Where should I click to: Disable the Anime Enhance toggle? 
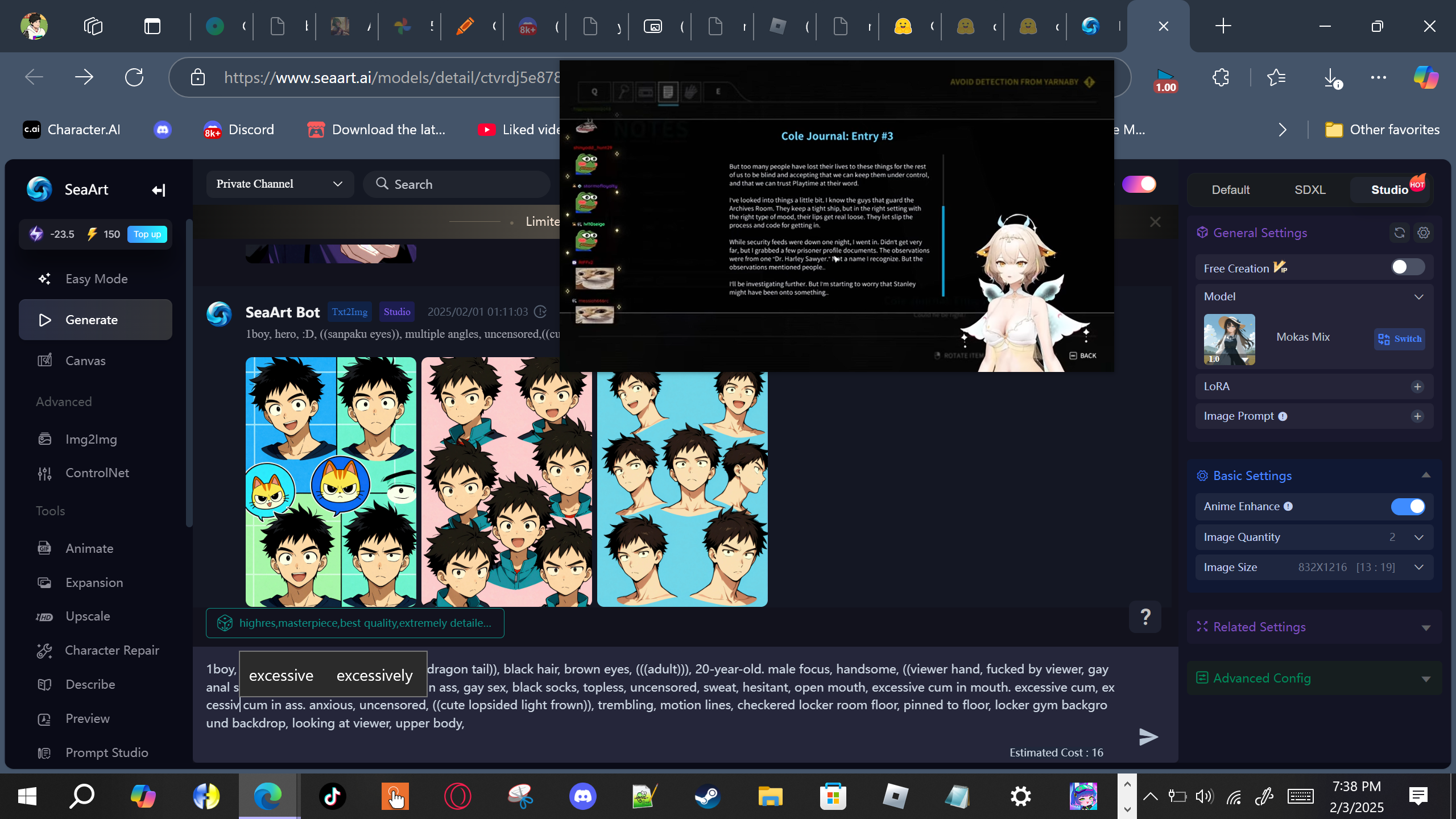pos(1407,506)
